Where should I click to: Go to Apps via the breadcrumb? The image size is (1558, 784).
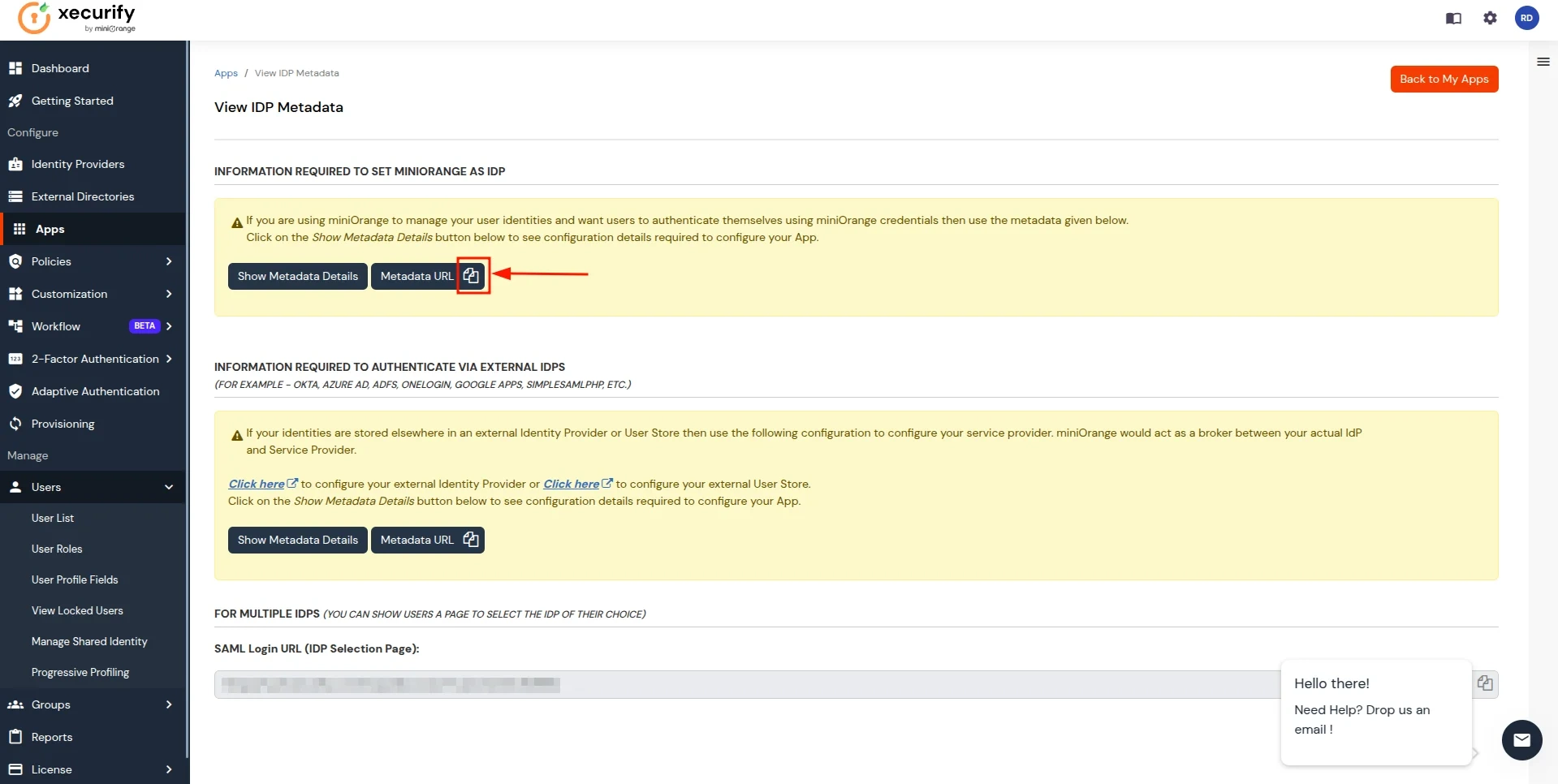[226, 73]
